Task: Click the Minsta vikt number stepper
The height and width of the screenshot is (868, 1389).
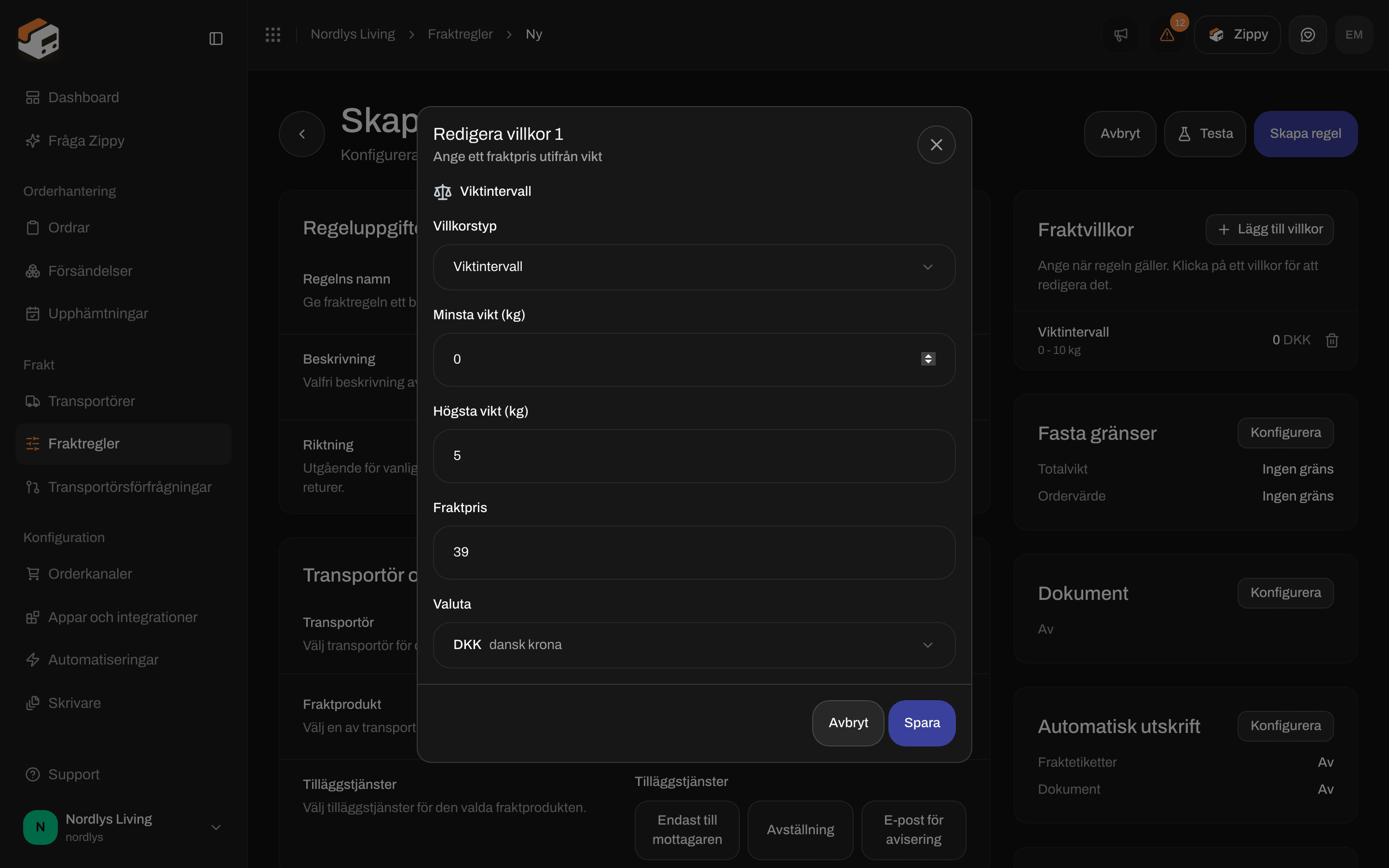Action: point(928,359)
